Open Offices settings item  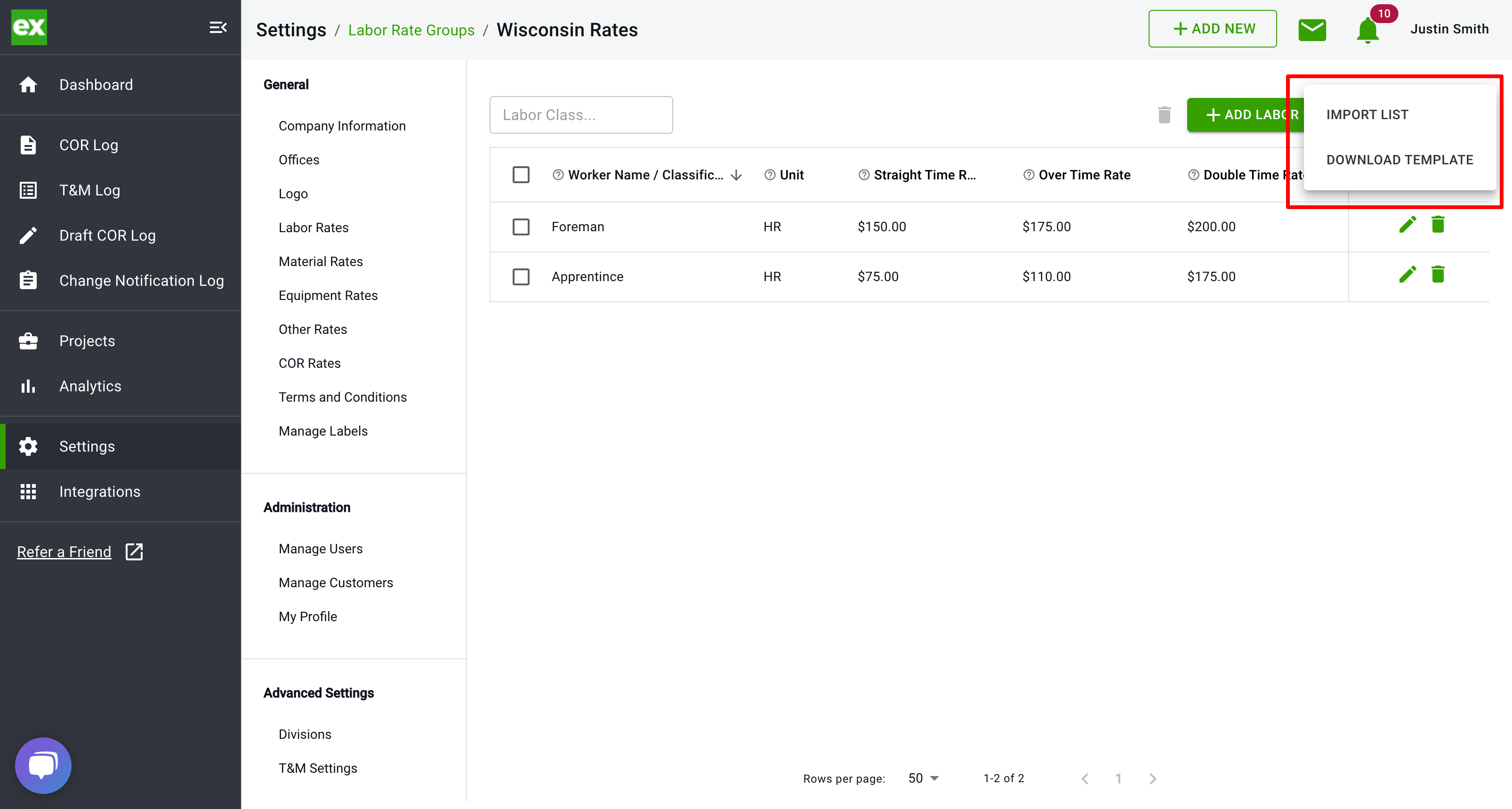click(x=299, y=160)
